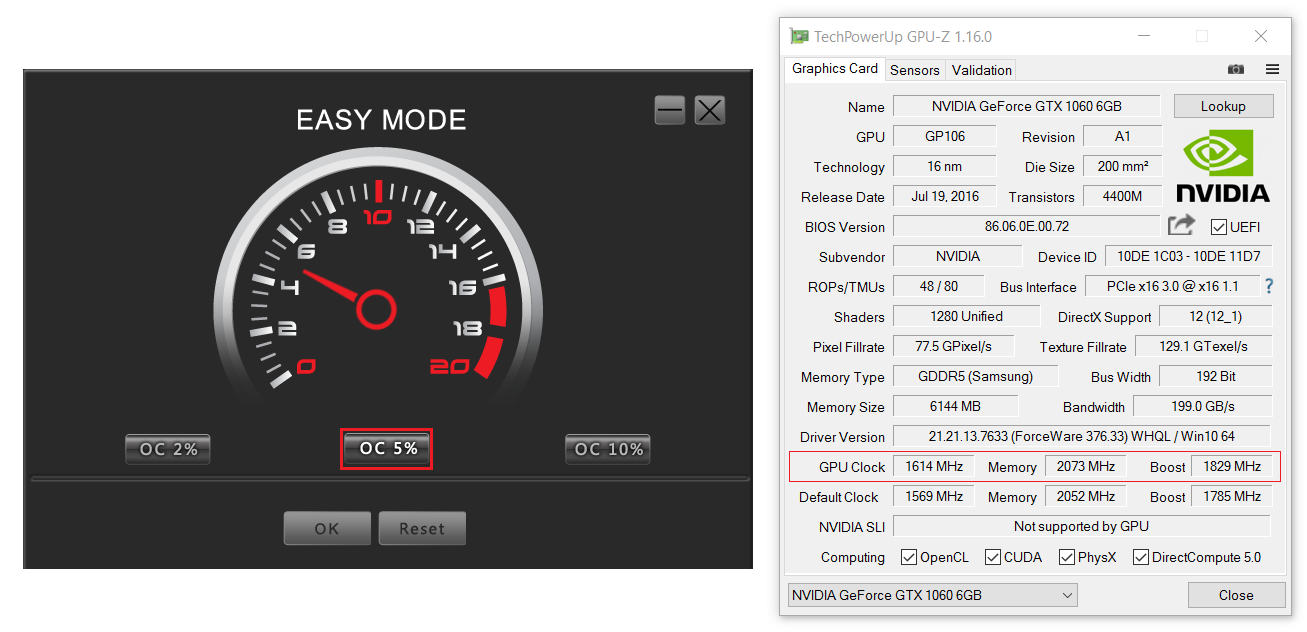Image resolution: width=1307 pixels, height=632 pixels.
Task: Click the current Memory clock 2073 MHz
Action: (x=1086, y=466)
